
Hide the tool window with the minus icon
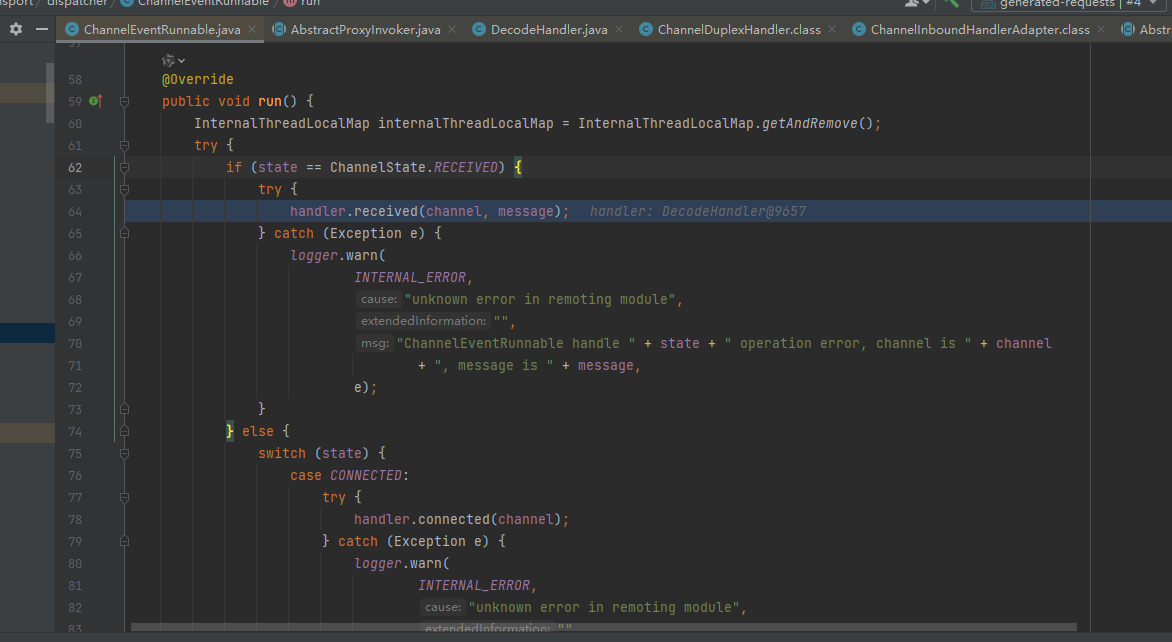click(x=42, y=29)
